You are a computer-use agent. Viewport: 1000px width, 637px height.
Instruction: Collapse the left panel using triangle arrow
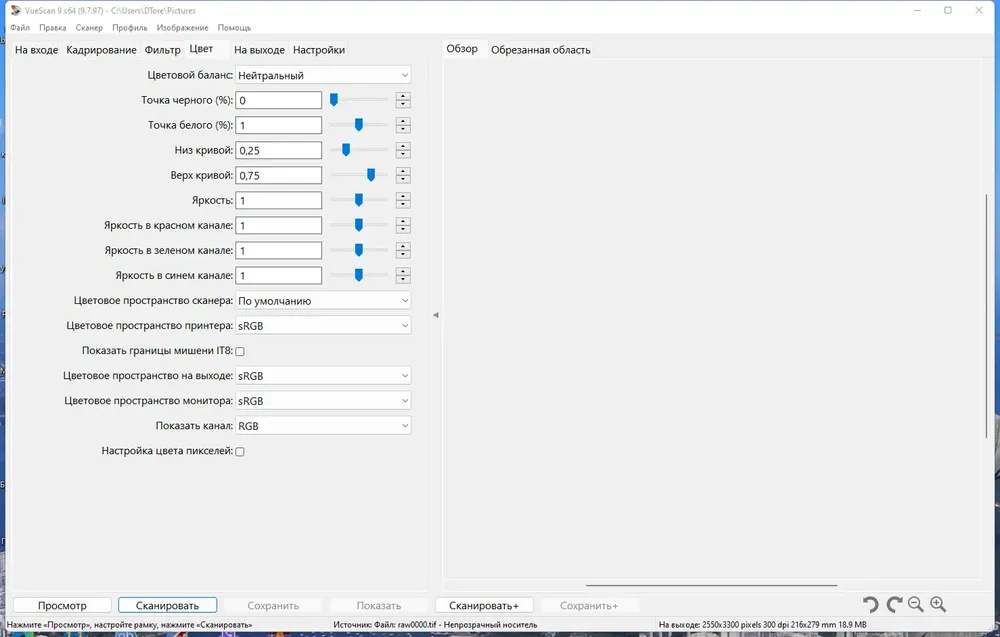point(436,315)
